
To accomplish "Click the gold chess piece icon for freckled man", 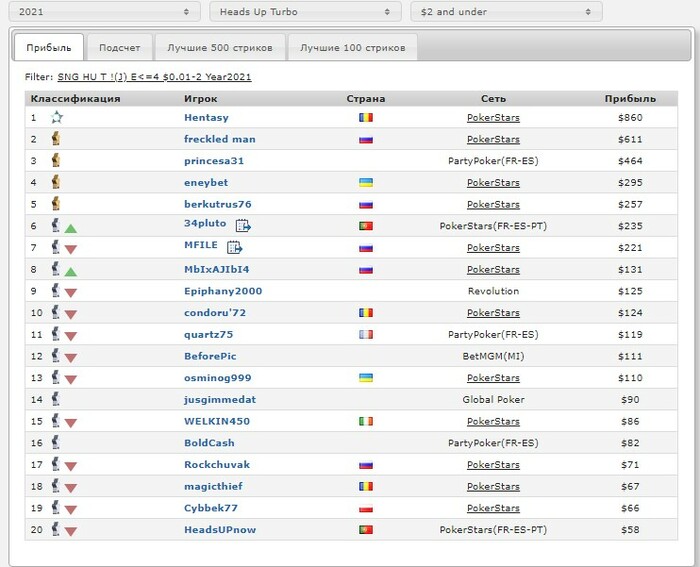I will tap(56, 139).
